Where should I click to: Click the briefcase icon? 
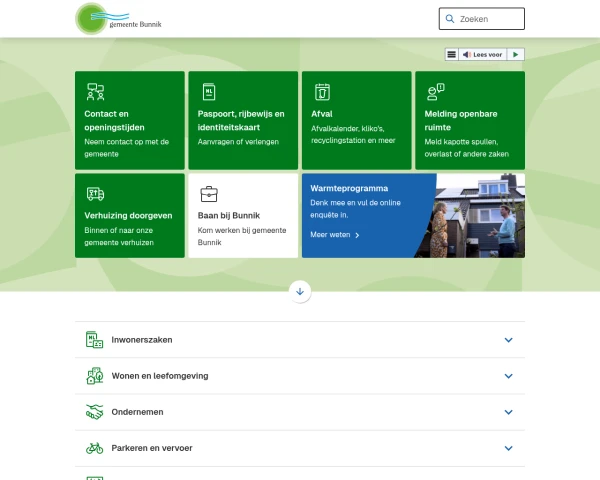pos(209,194)
